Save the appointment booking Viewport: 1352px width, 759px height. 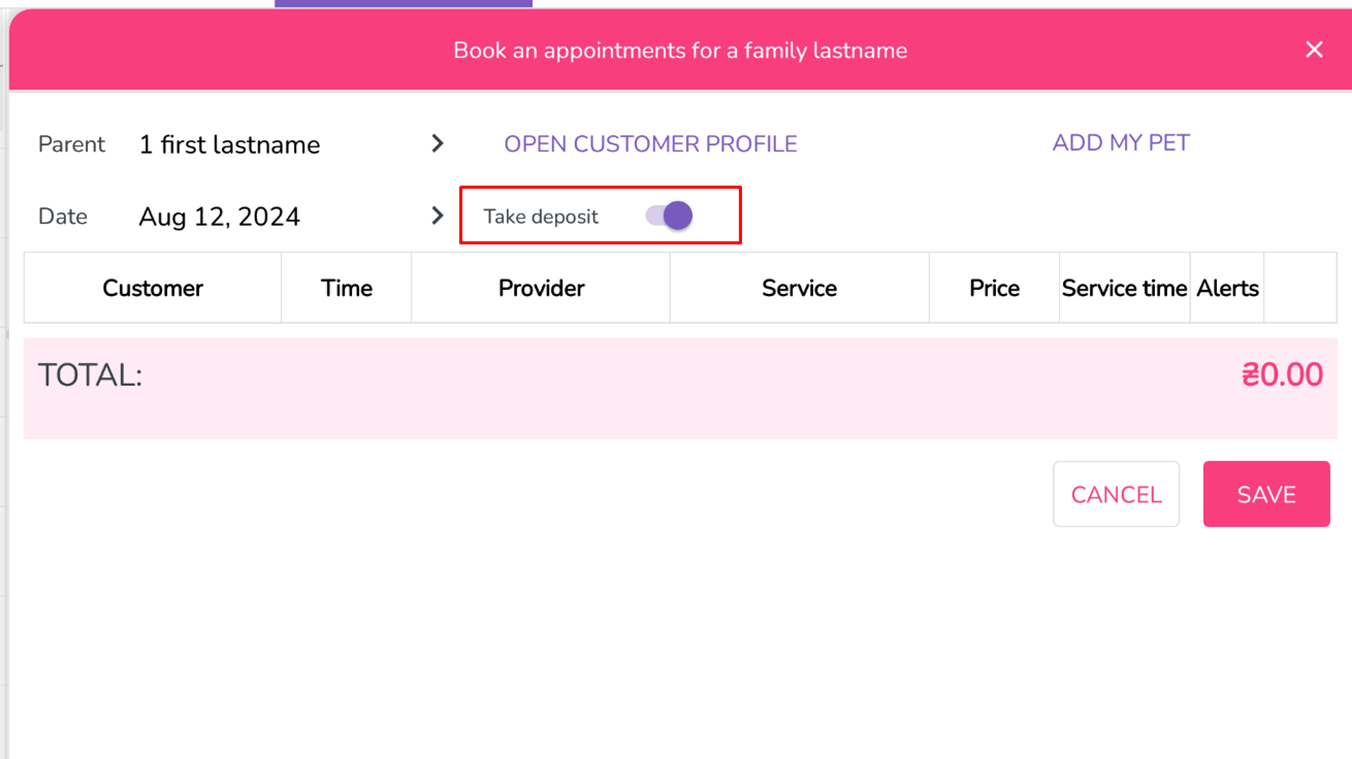(1266, 494)
